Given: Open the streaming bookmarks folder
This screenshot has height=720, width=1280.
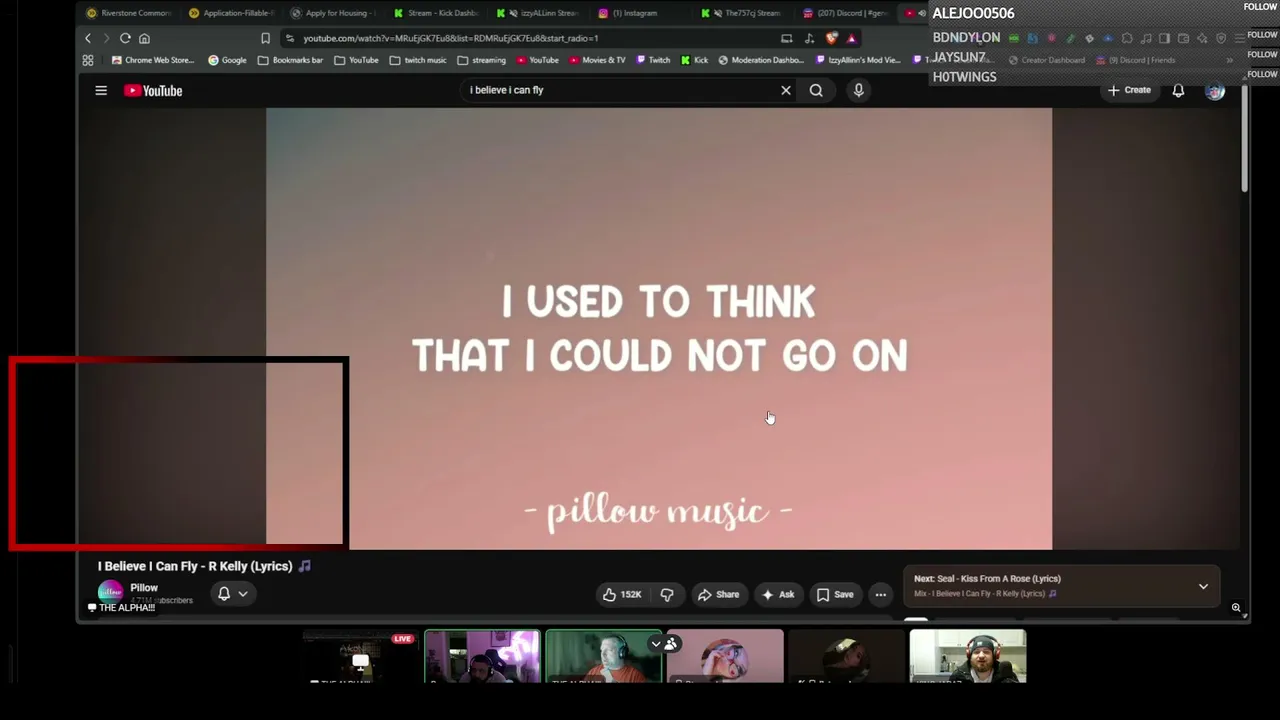Looking at the screenshot, I should pyautogui.click(x=482, y=60).
